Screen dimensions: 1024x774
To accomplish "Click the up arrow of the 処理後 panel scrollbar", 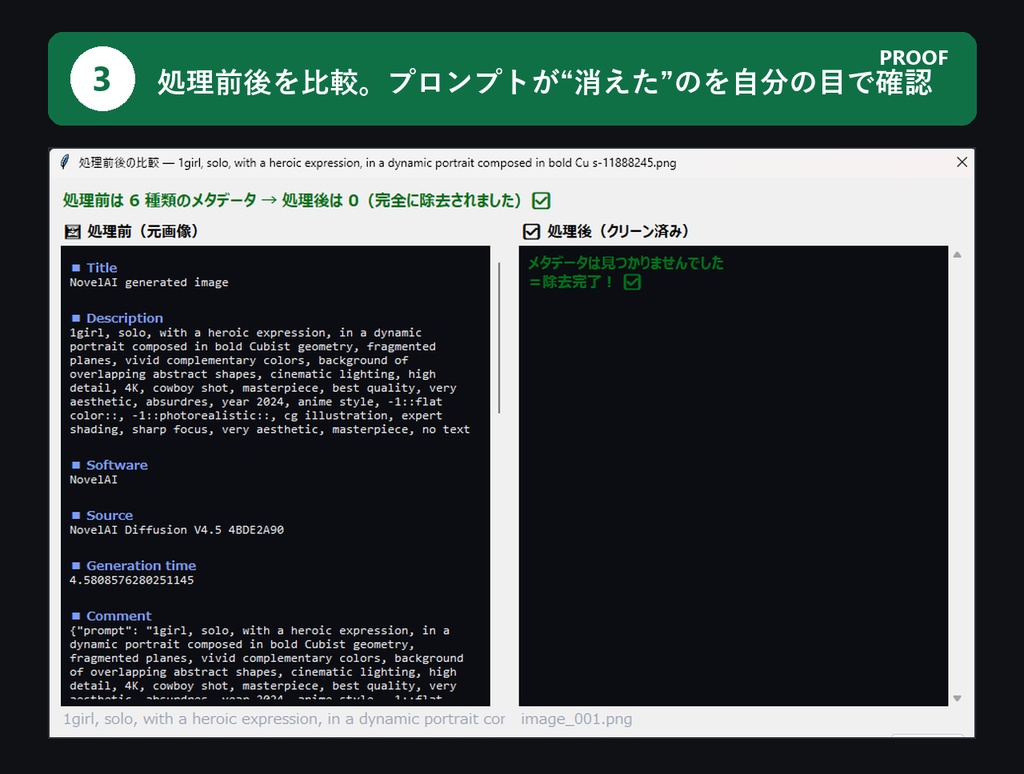I will point(957,255).
